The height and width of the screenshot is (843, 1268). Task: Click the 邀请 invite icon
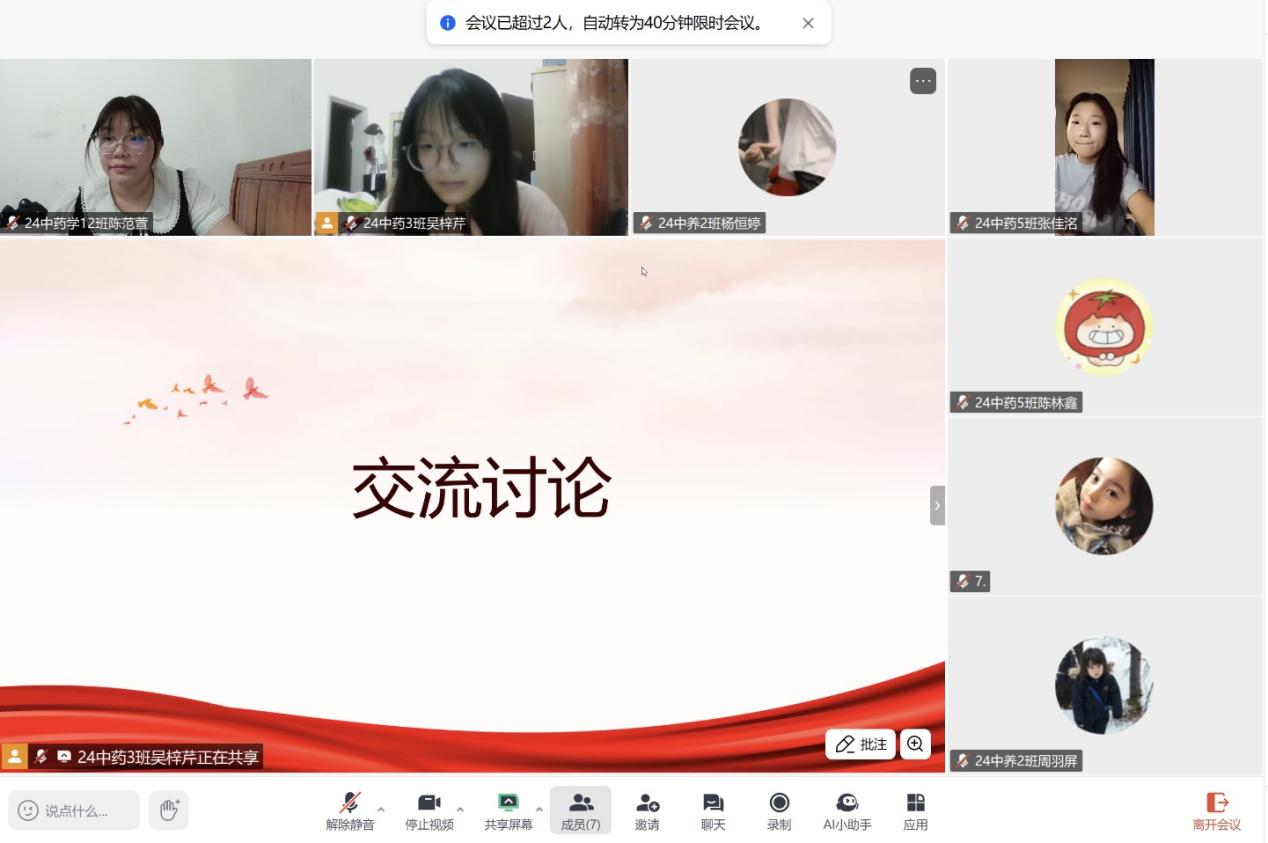coord(647,810)
